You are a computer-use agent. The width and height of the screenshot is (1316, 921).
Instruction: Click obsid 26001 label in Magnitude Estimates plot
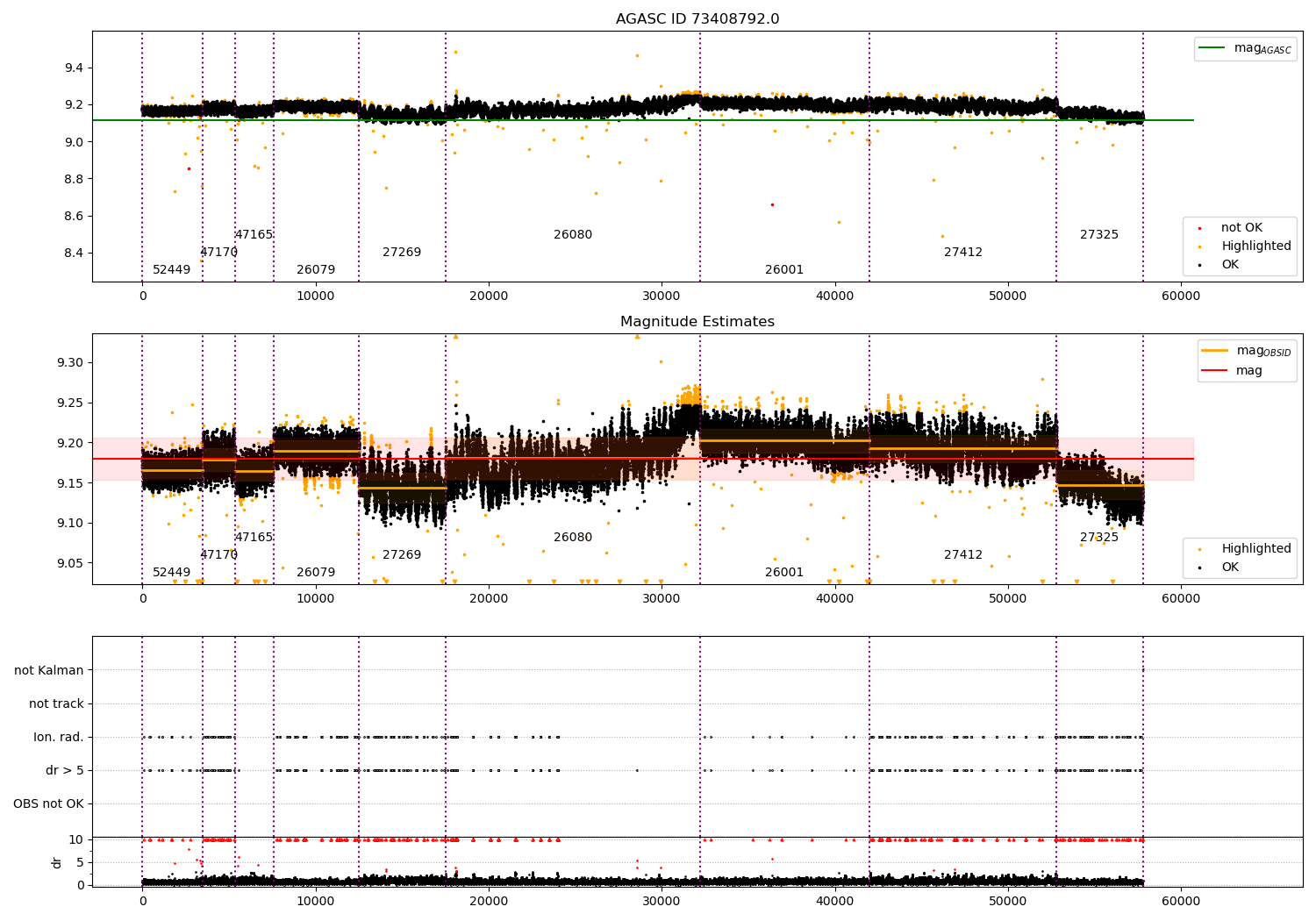tap(784, 573)
